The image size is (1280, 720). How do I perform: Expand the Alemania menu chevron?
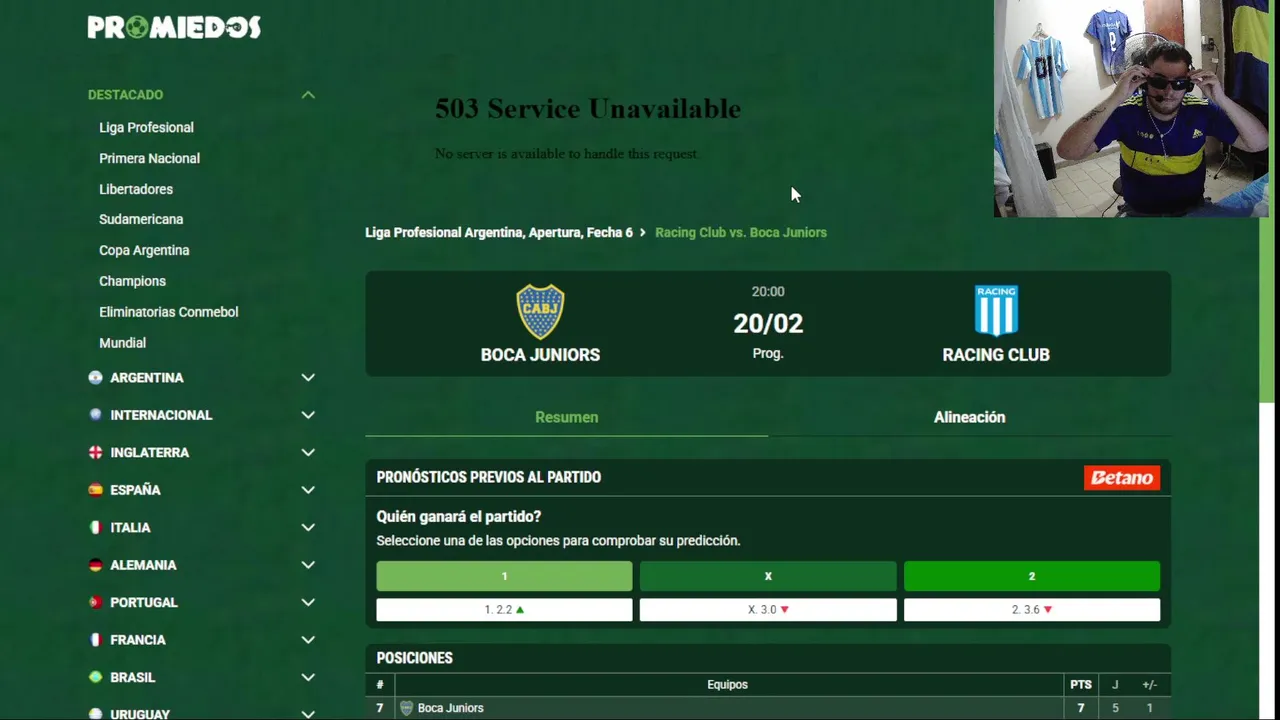click(x=308, y=565)
